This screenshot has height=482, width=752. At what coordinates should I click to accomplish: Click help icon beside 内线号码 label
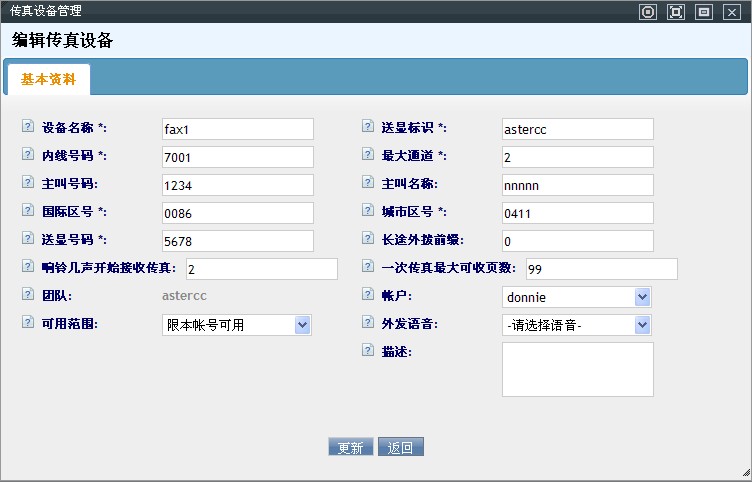[x=27, y=156]
